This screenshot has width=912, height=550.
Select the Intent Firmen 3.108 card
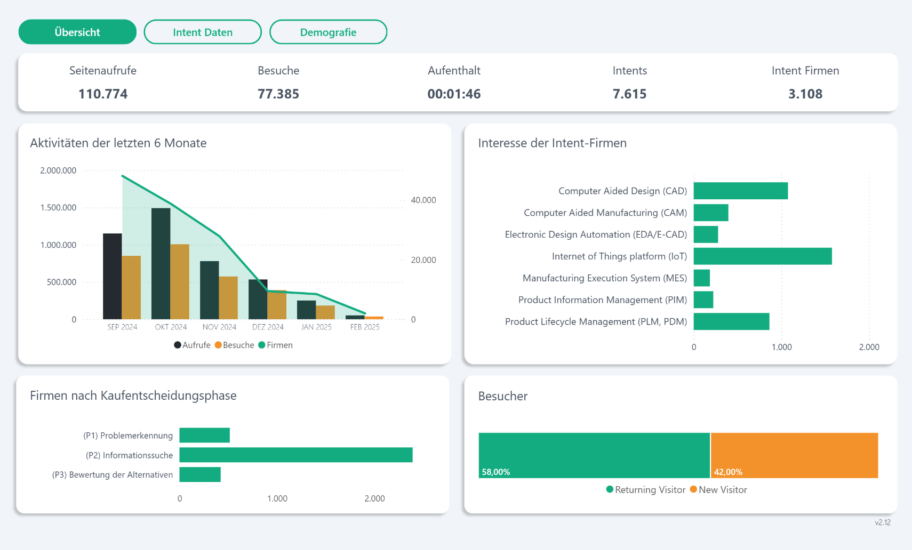pyautogui.click(x=805, y=83)
